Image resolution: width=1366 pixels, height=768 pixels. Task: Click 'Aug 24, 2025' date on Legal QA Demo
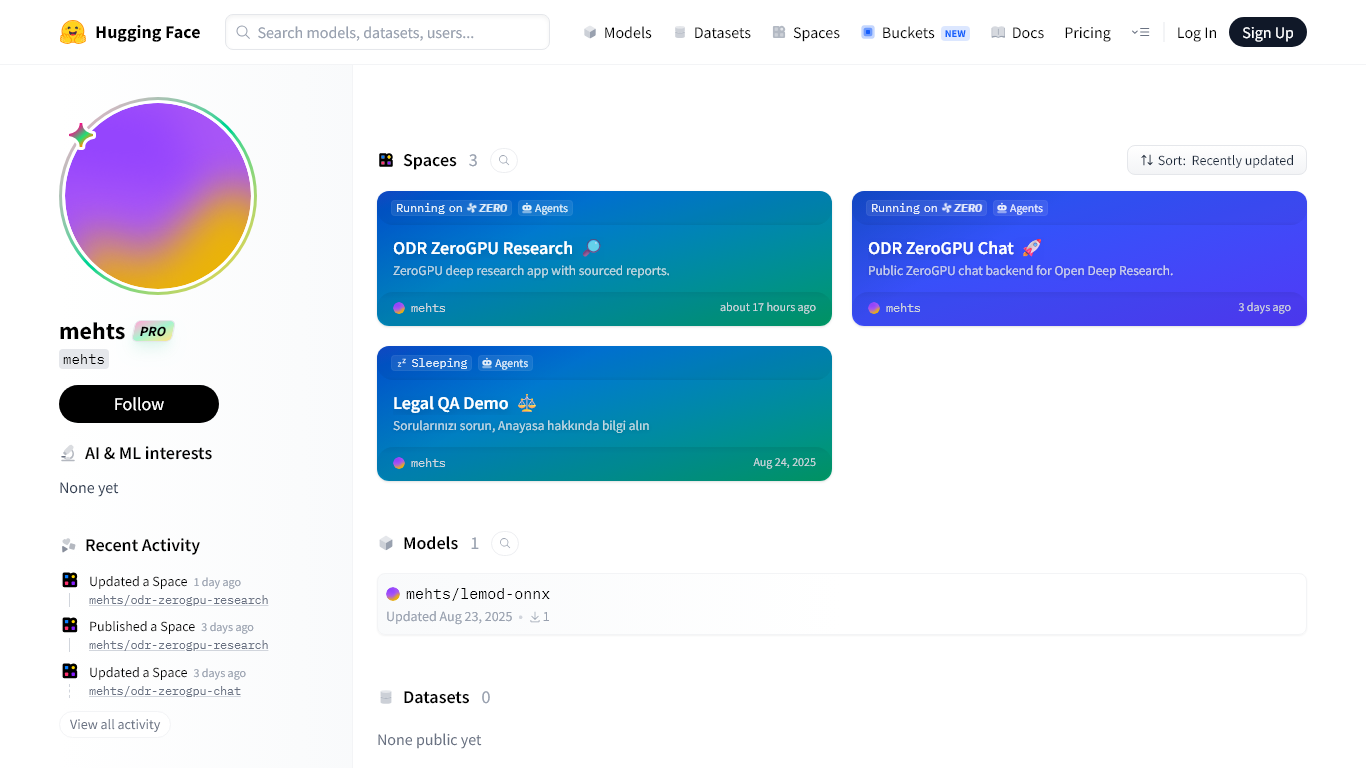point(785,462)
